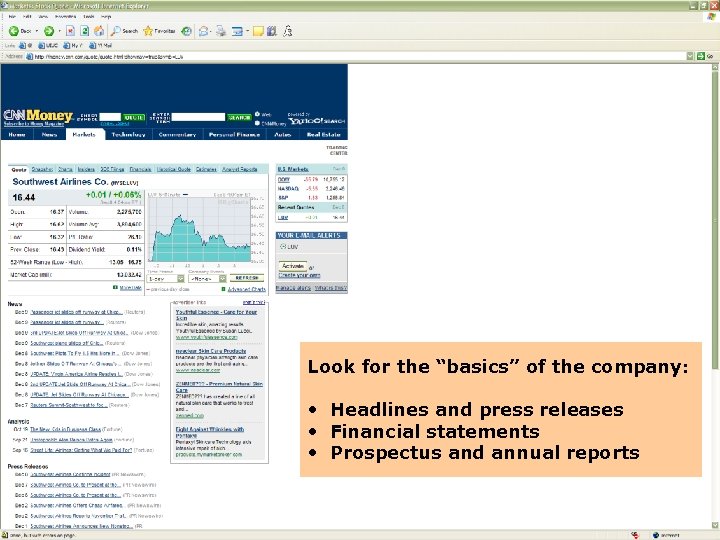Select the CNNMoney search radio button
This screenshot has width=720, height=540.
[x=258, y=123]
